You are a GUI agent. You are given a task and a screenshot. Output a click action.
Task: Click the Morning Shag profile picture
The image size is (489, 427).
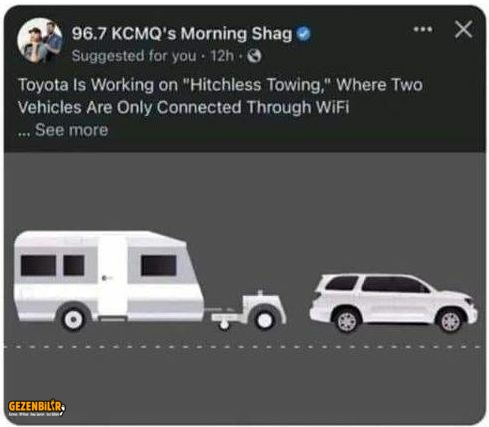pos(40,41)
